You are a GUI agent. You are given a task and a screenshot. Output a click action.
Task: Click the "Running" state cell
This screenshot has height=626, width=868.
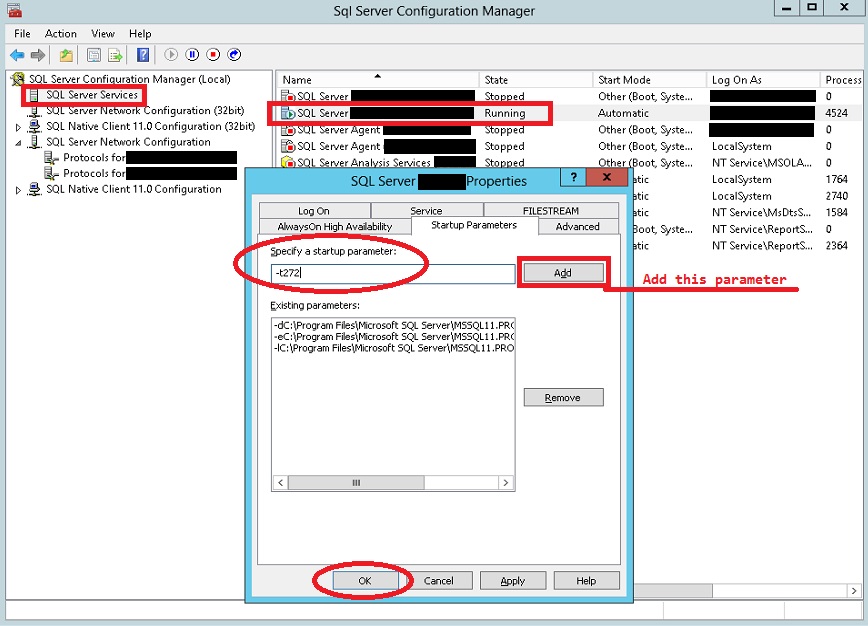[x=505, y=113]
